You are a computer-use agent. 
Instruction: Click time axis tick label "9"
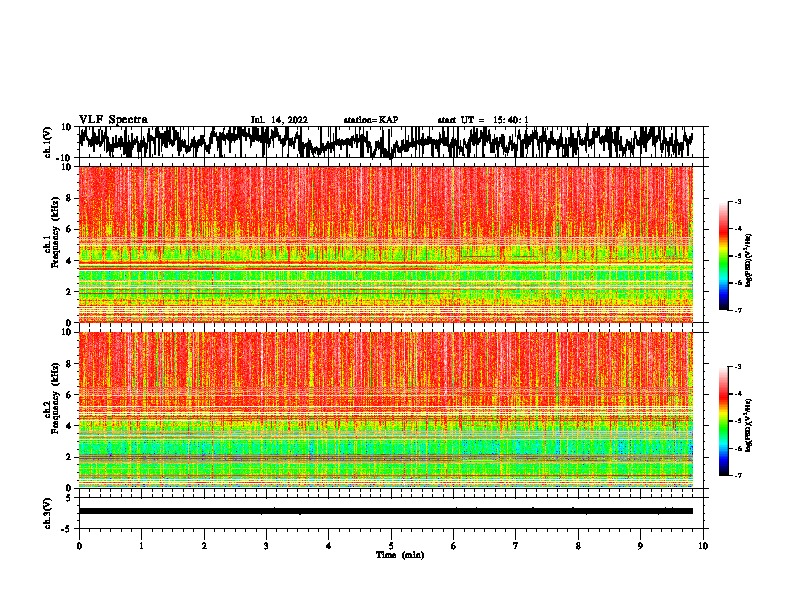pyautogui.click(x=640, y=546)
